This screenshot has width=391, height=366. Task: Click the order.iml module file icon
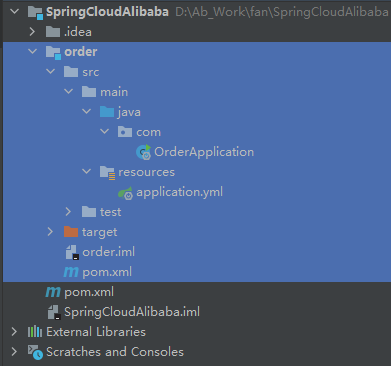click(x=72, y=252)
